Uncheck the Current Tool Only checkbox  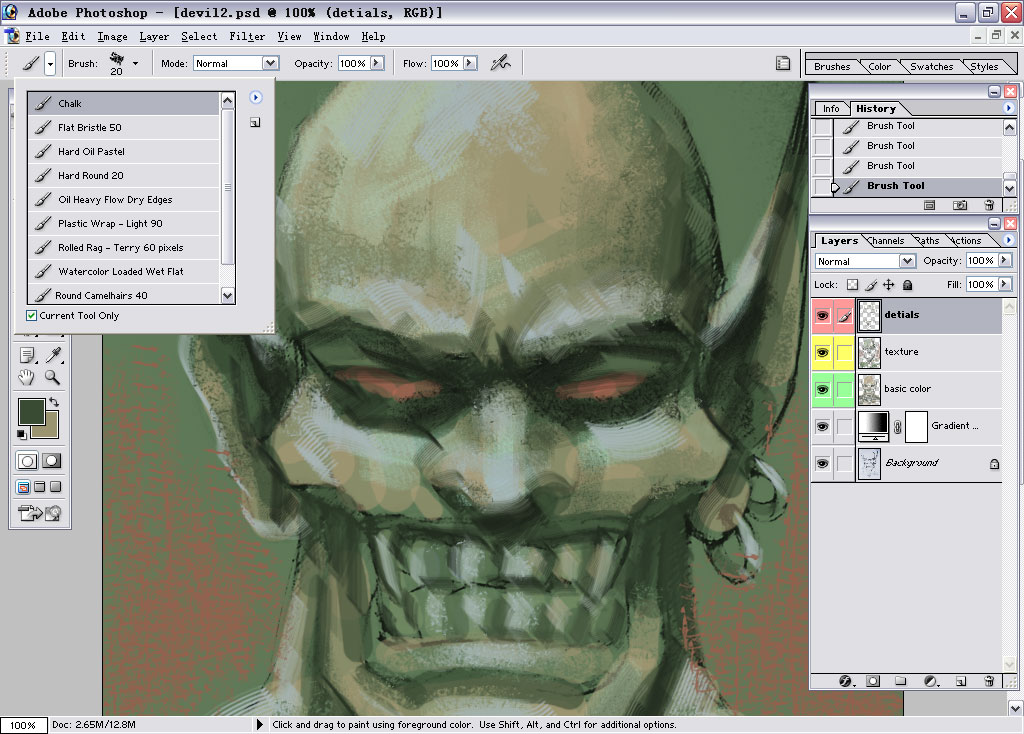31,315
